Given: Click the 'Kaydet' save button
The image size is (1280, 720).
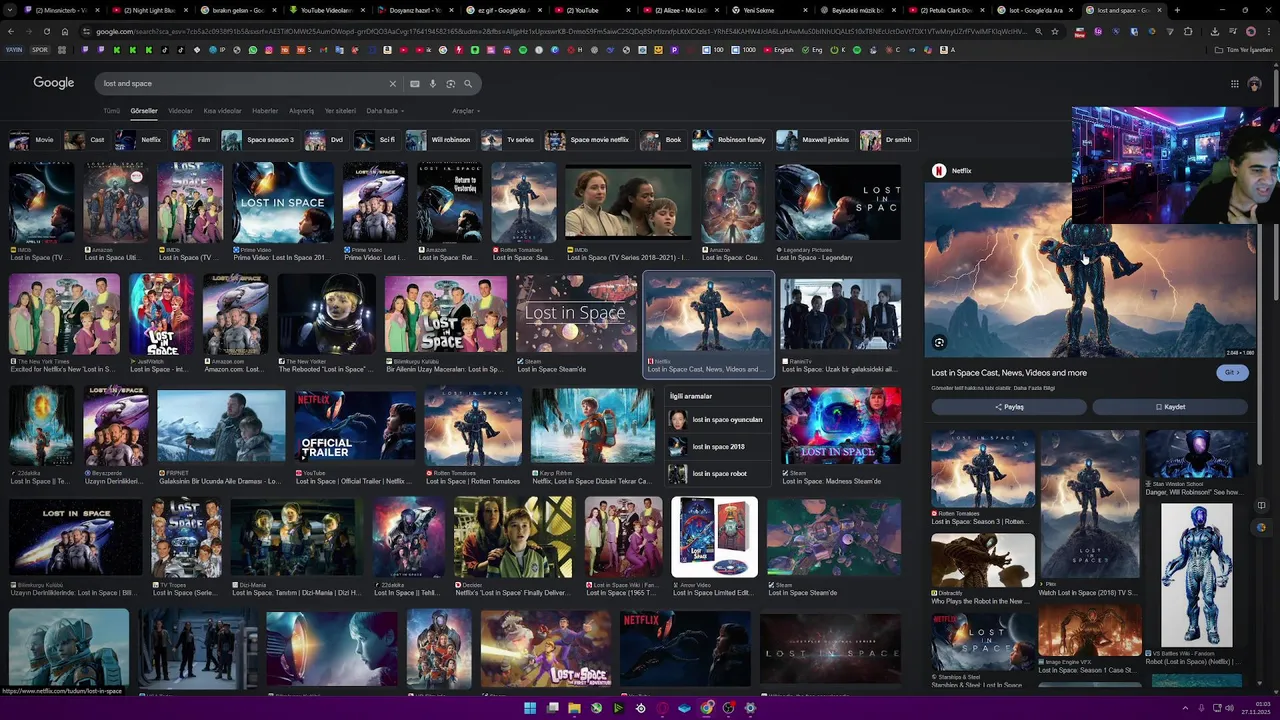Looking at the screenshot, I should coord(1170,407).
